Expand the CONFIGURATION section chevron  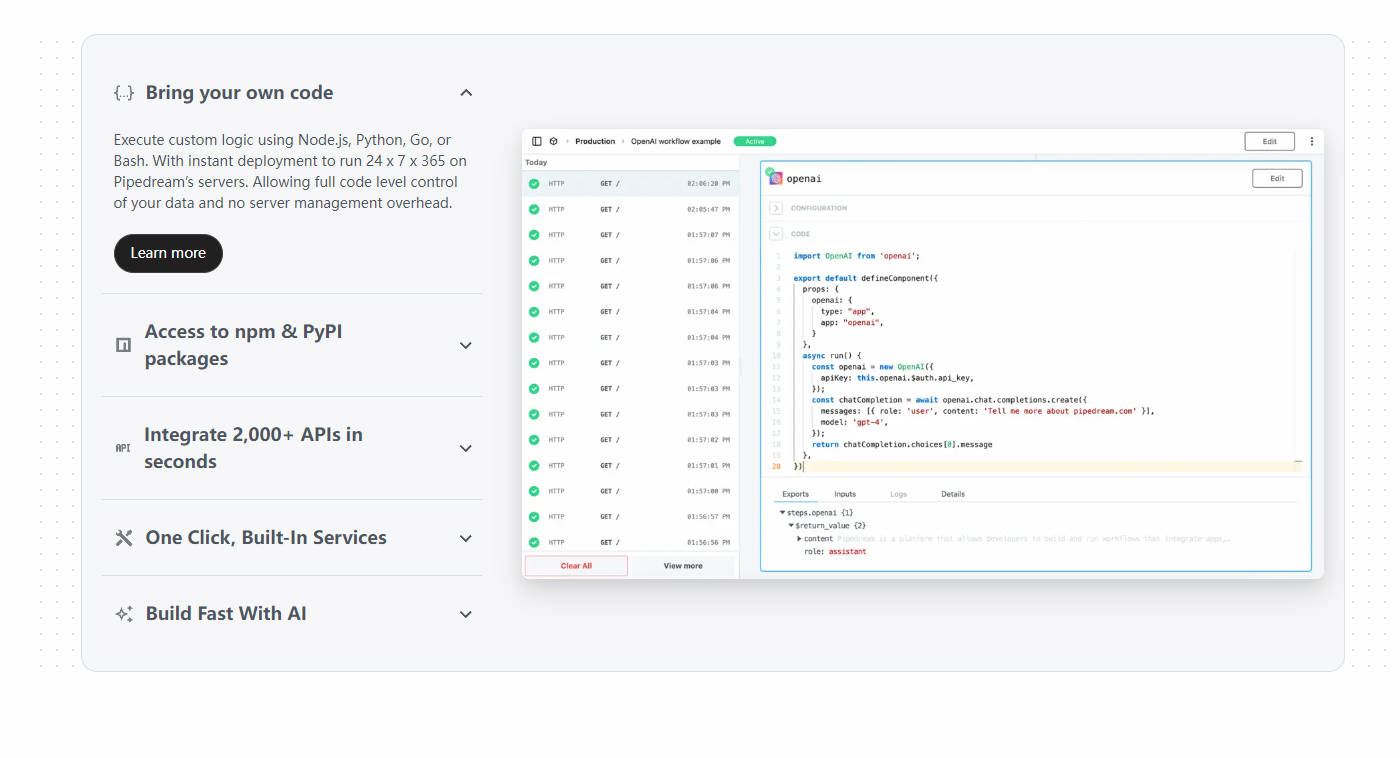point(776,208)
